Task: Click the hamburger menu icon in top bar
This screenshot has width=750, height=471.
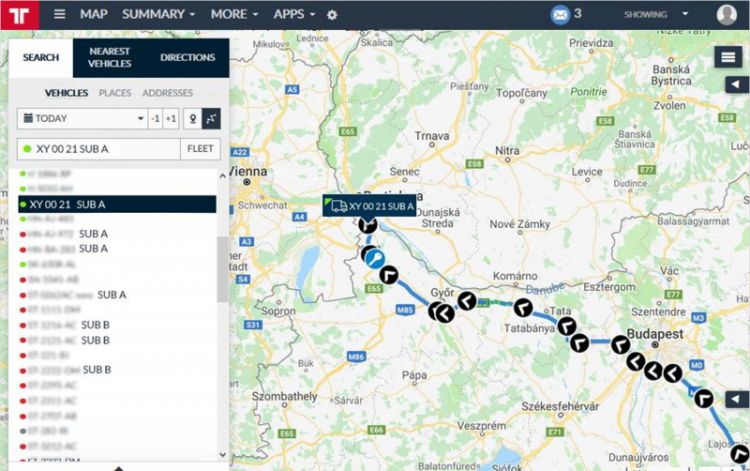Action: (60, 15)
